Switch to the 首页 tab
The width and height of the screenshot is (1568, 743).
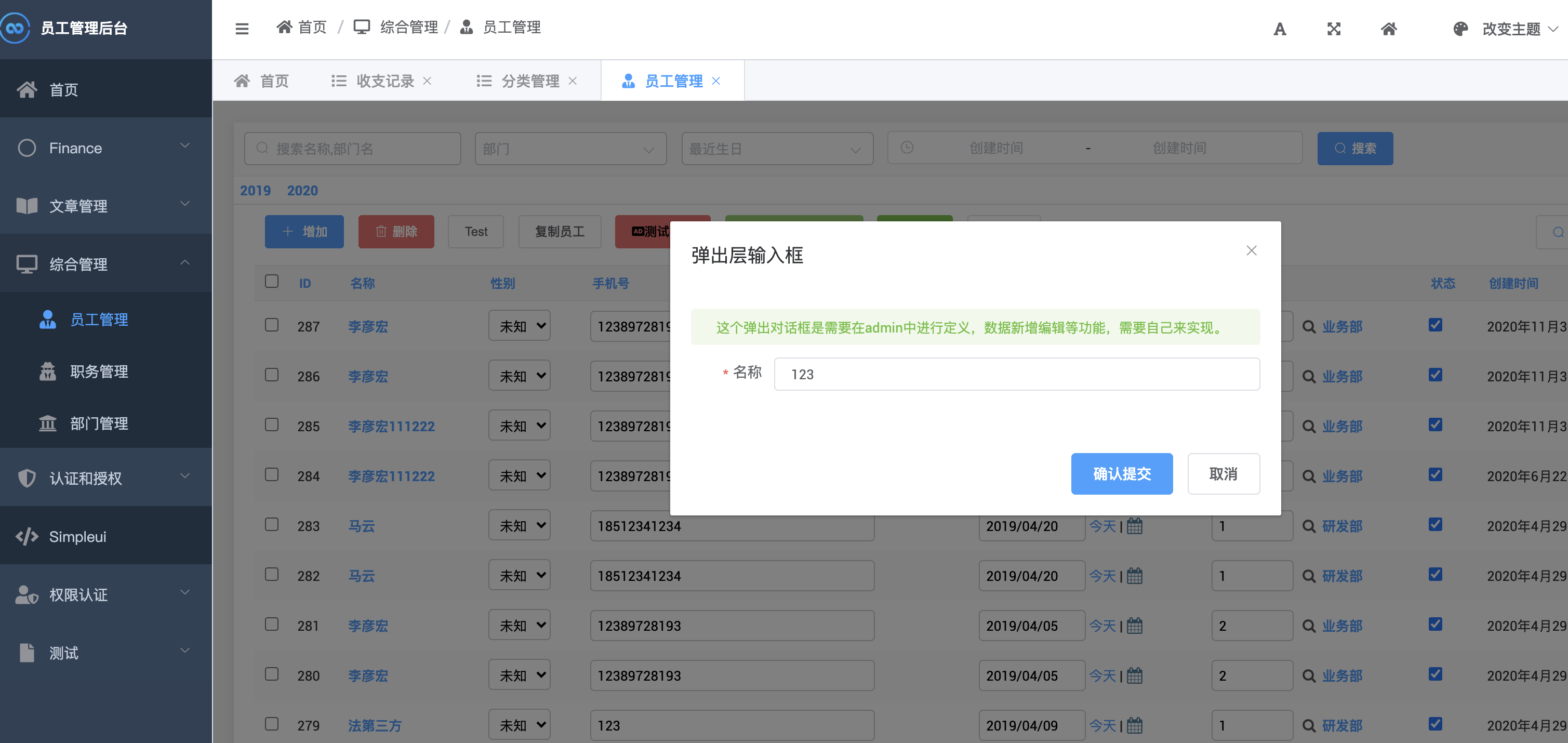click(262, 81)
